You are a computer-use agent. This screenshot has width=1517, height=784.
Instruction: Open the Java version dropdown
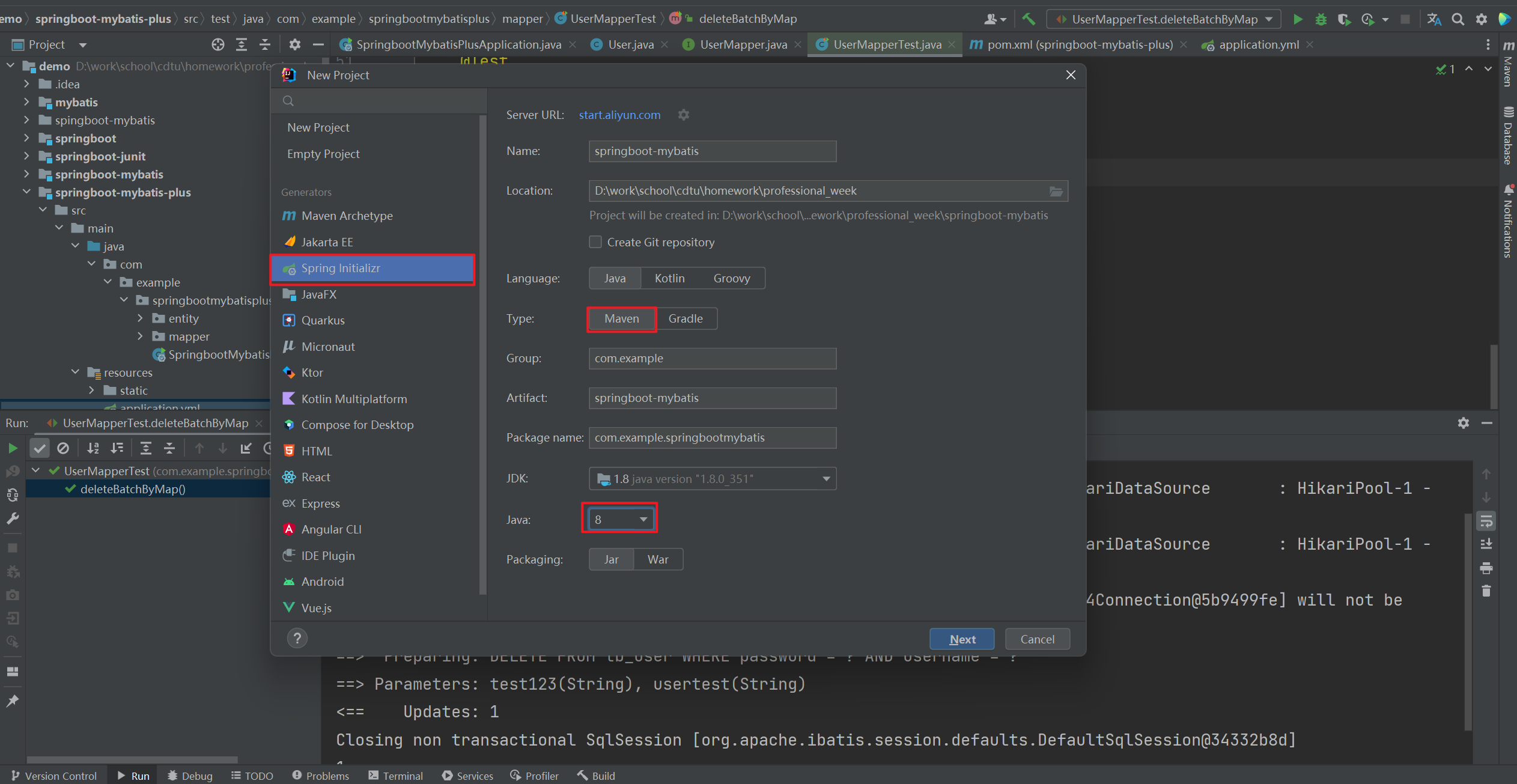(x=620, y=519)
